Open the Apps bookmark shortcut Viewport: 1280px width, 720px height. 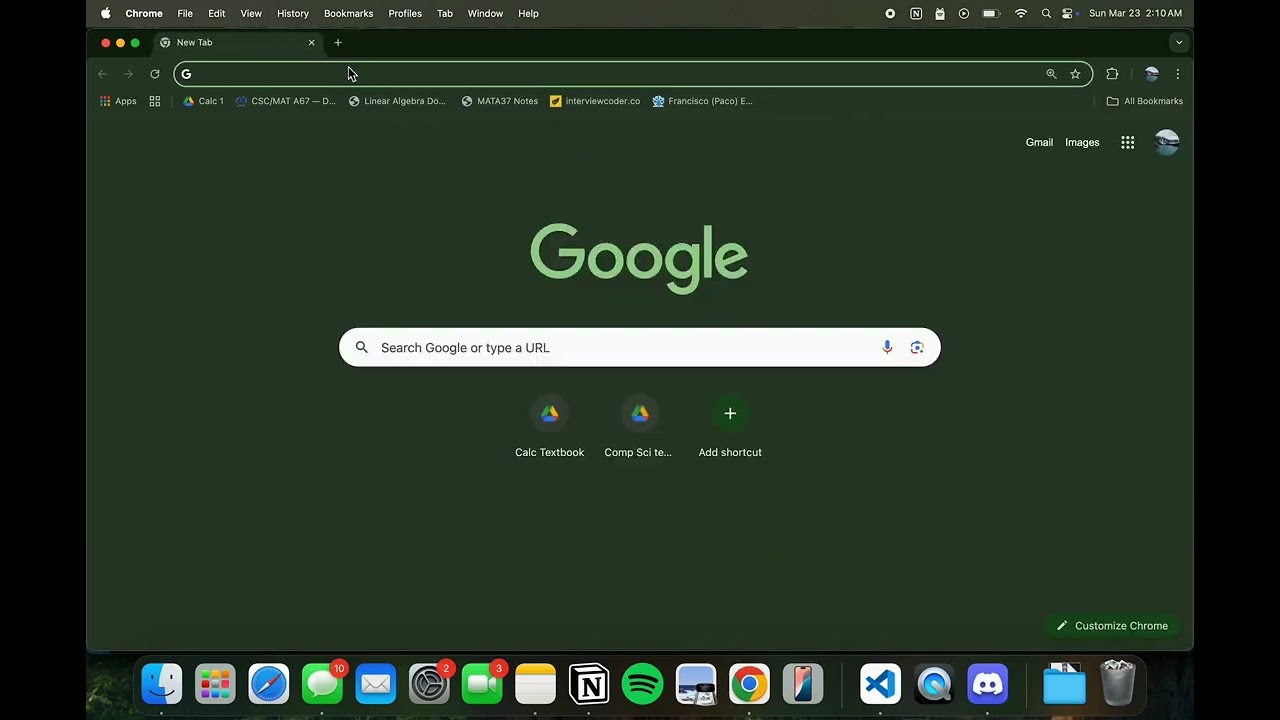click(x=118, y=101)
